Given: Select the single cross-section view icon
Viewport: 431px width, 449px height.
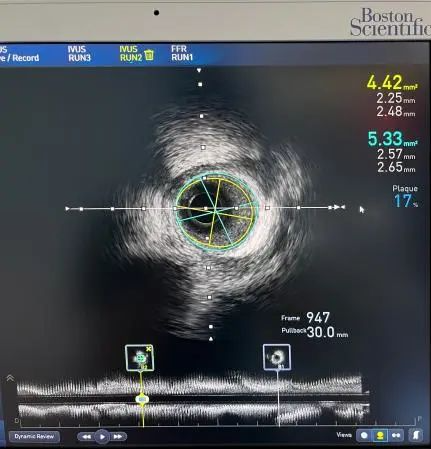Looking at the screenshot, I should 364,435.
